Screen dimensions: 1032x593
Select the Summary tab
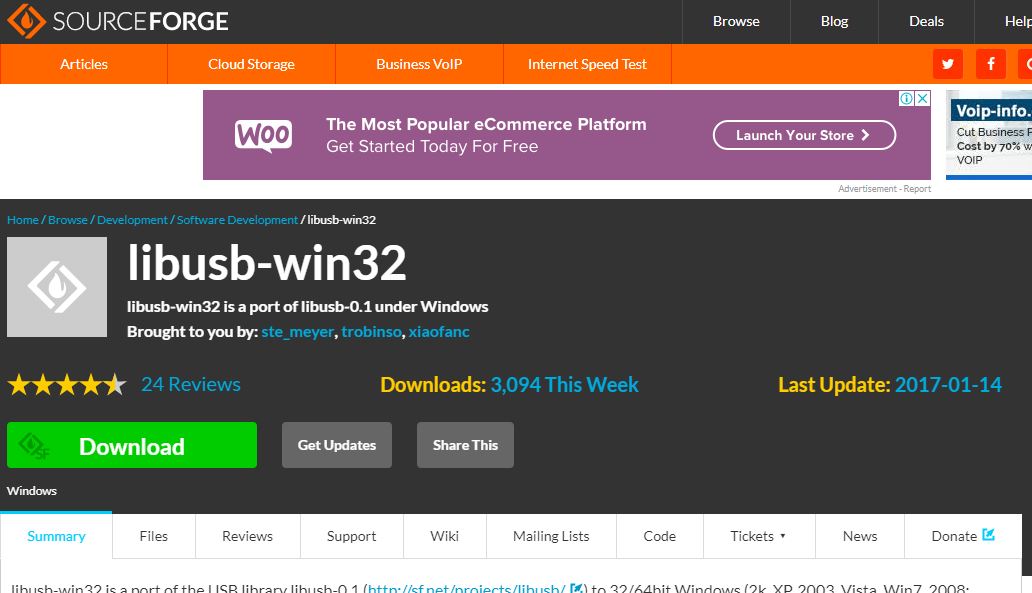[57, 536]
